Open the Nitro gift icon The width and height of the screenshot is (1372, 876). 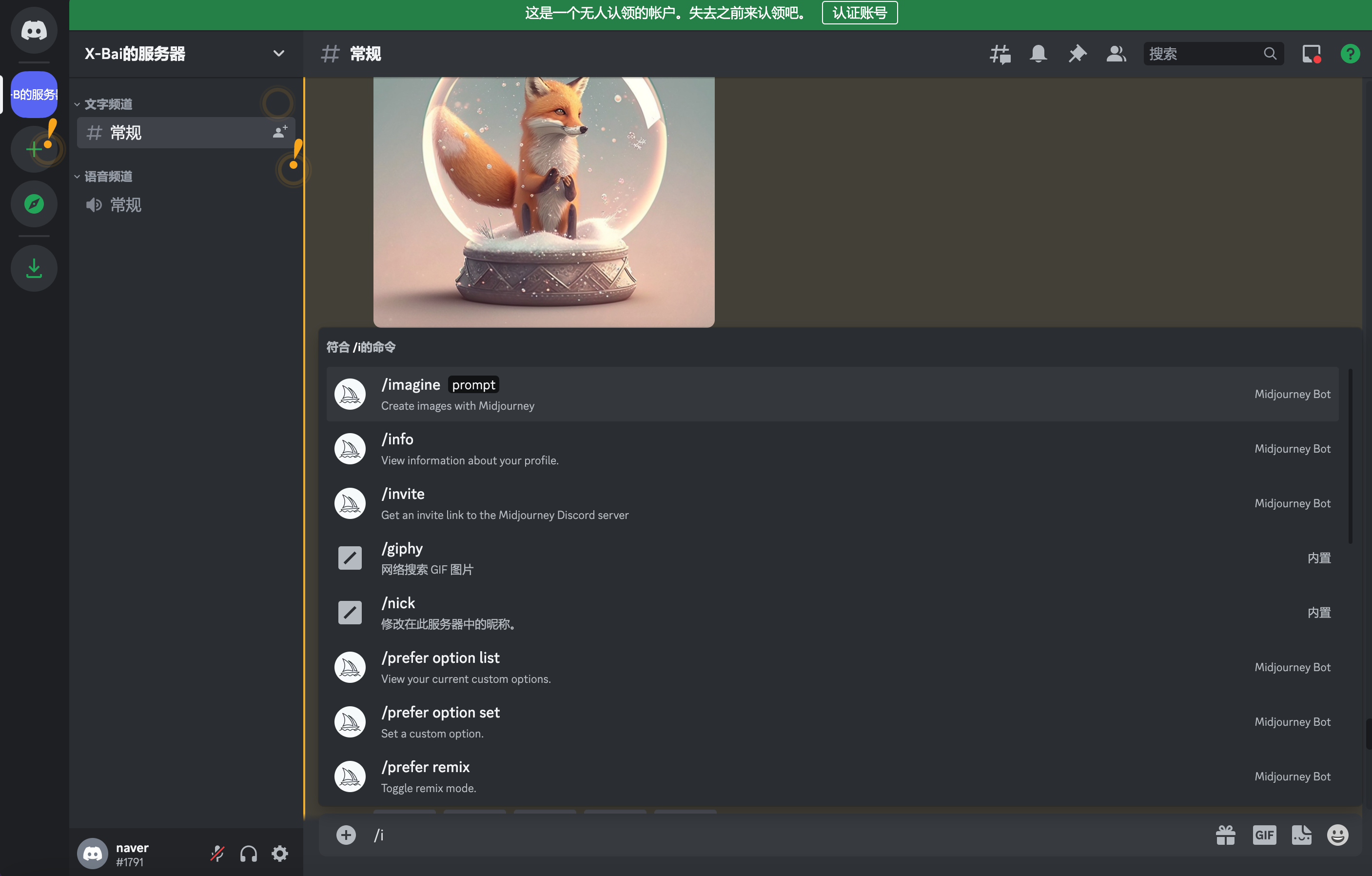point(1225,835)
